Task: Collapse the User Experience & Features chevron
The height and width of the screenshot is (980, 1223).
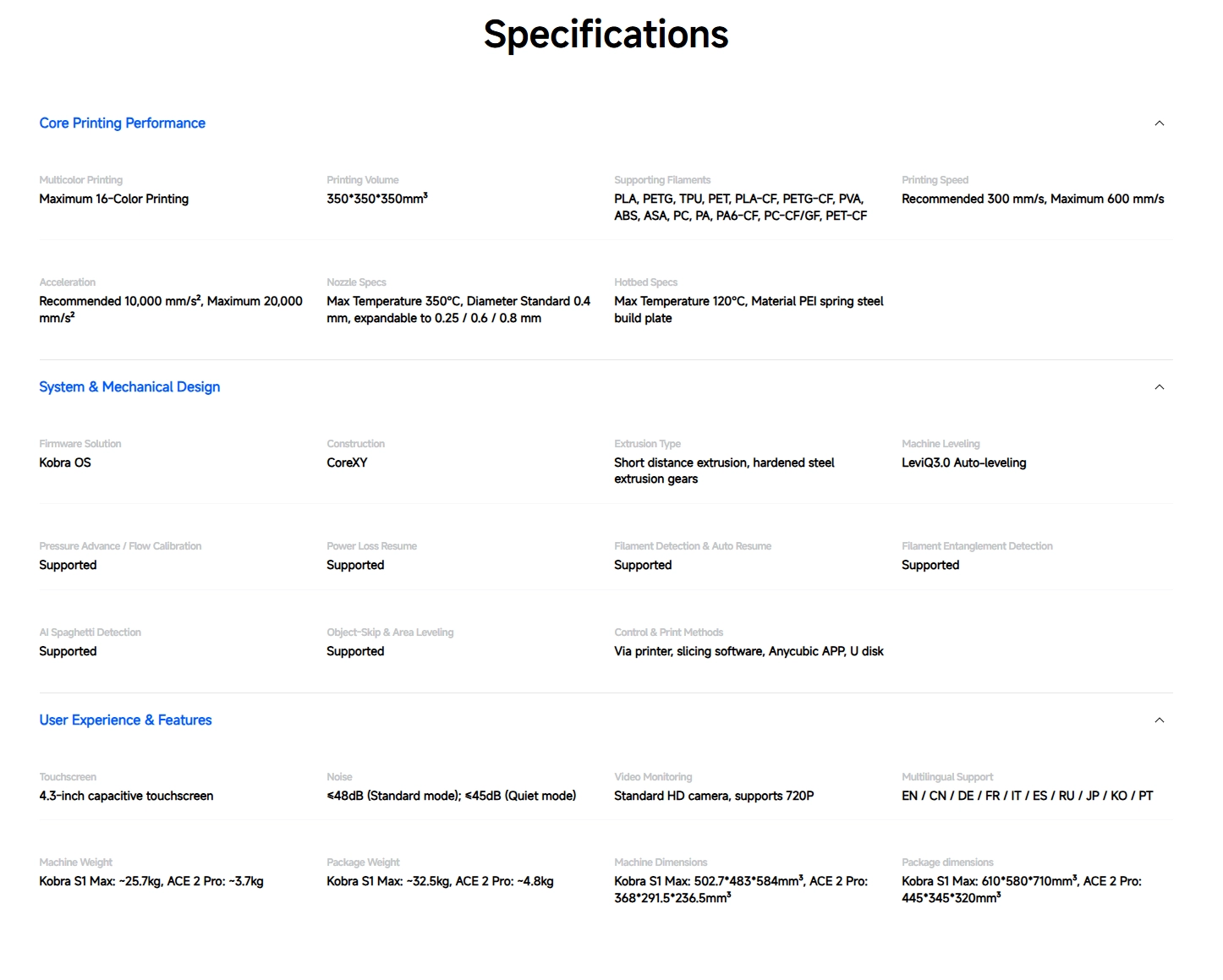Action: (1159, 720)
